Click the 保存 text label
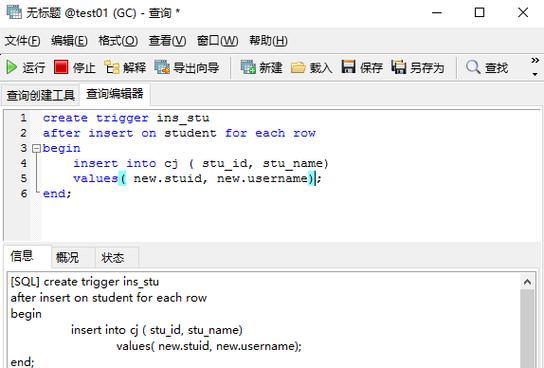The height and width of the screenshot is (368, 544). [371, 68]
